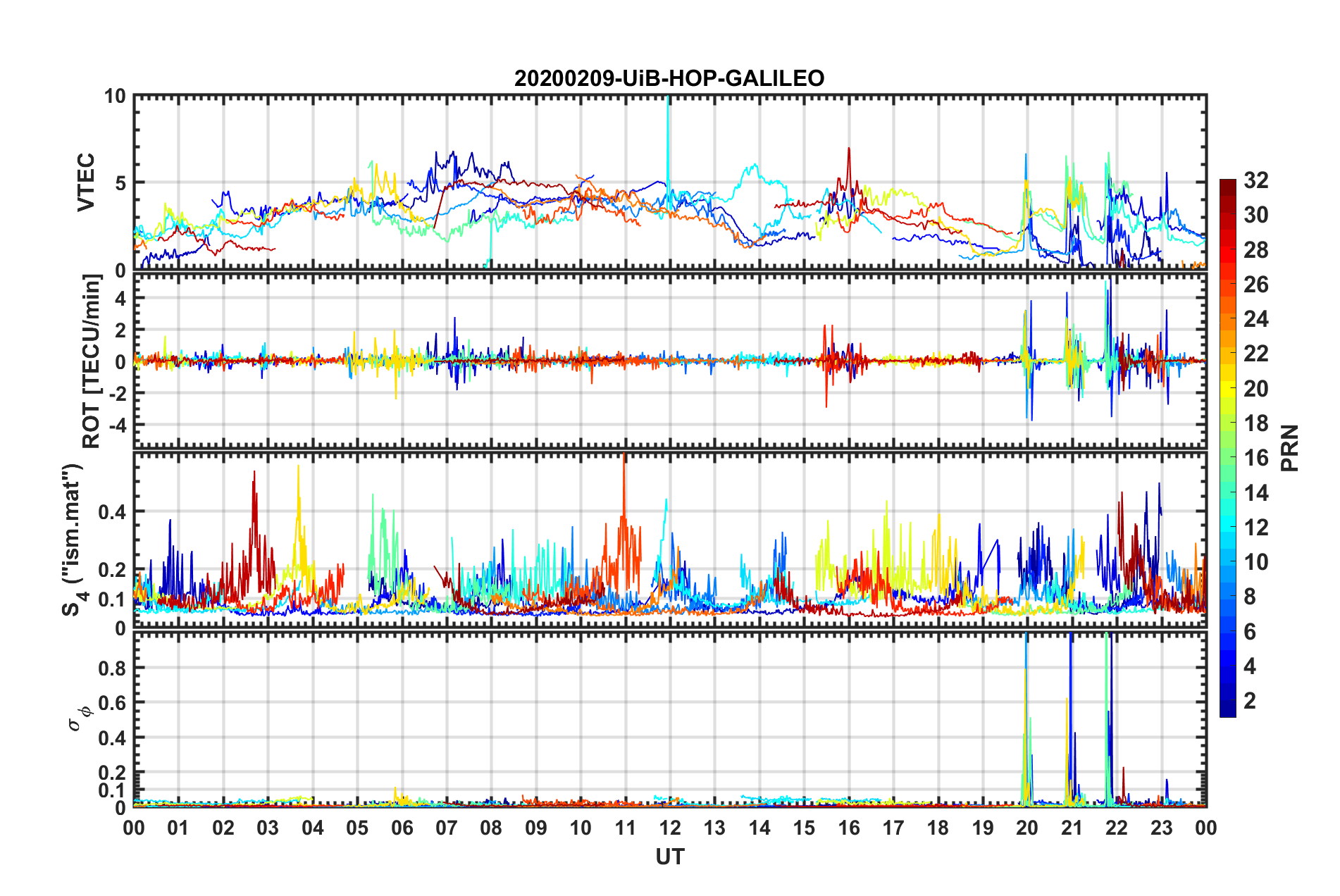Pick hour label 19 on UT axis
The height and width of the screenshot is (896, 1340).
click(983, 828)
